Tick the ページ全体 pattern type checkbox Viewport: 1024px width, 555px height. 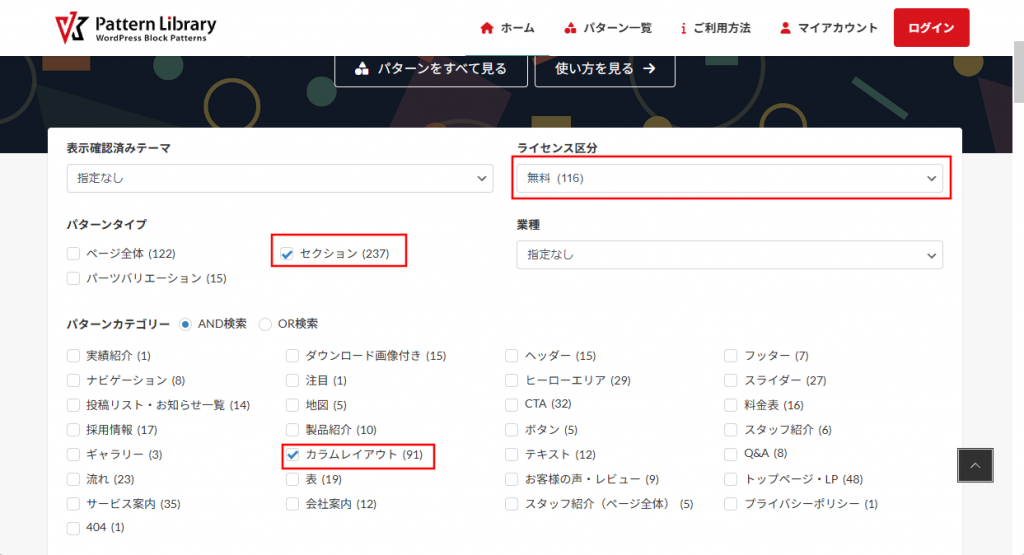click(x=73, y=254)
